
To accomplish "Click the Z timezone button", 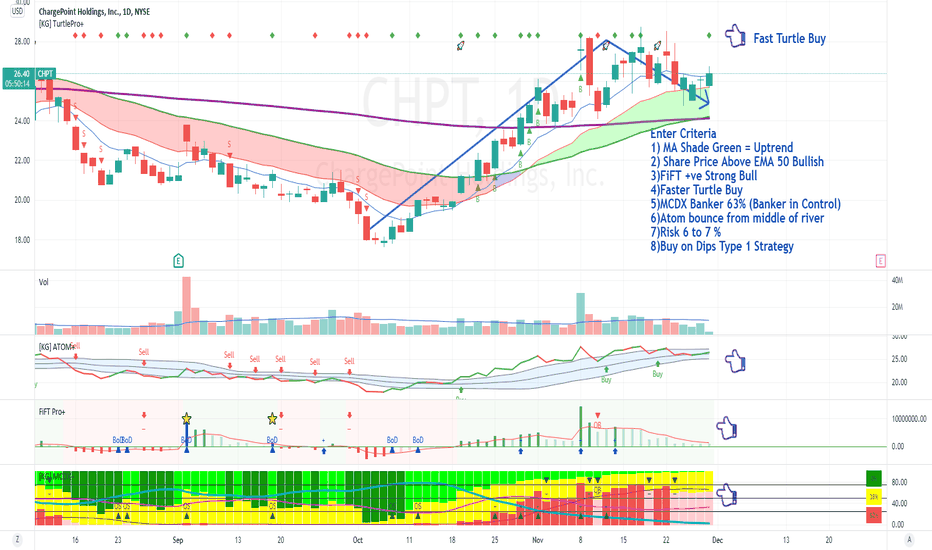I will point(17,540).
